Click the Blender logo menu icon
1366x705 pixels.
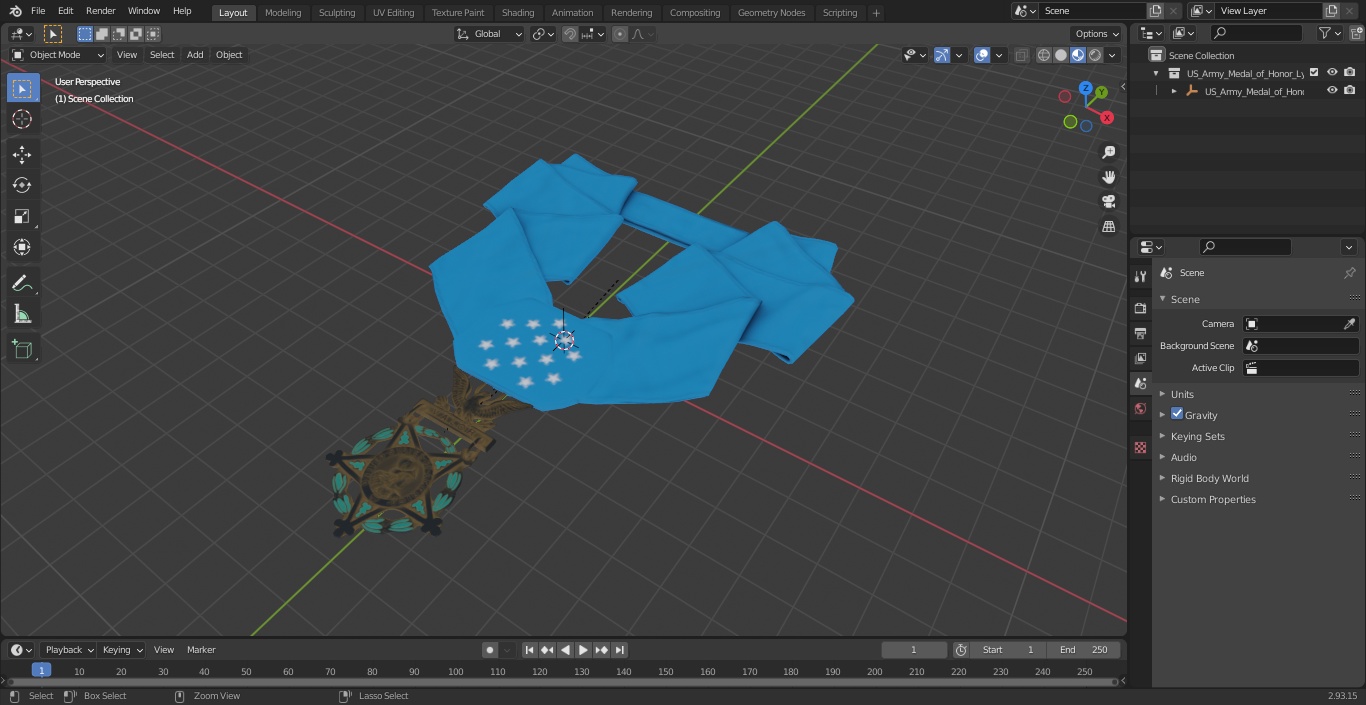16,11
